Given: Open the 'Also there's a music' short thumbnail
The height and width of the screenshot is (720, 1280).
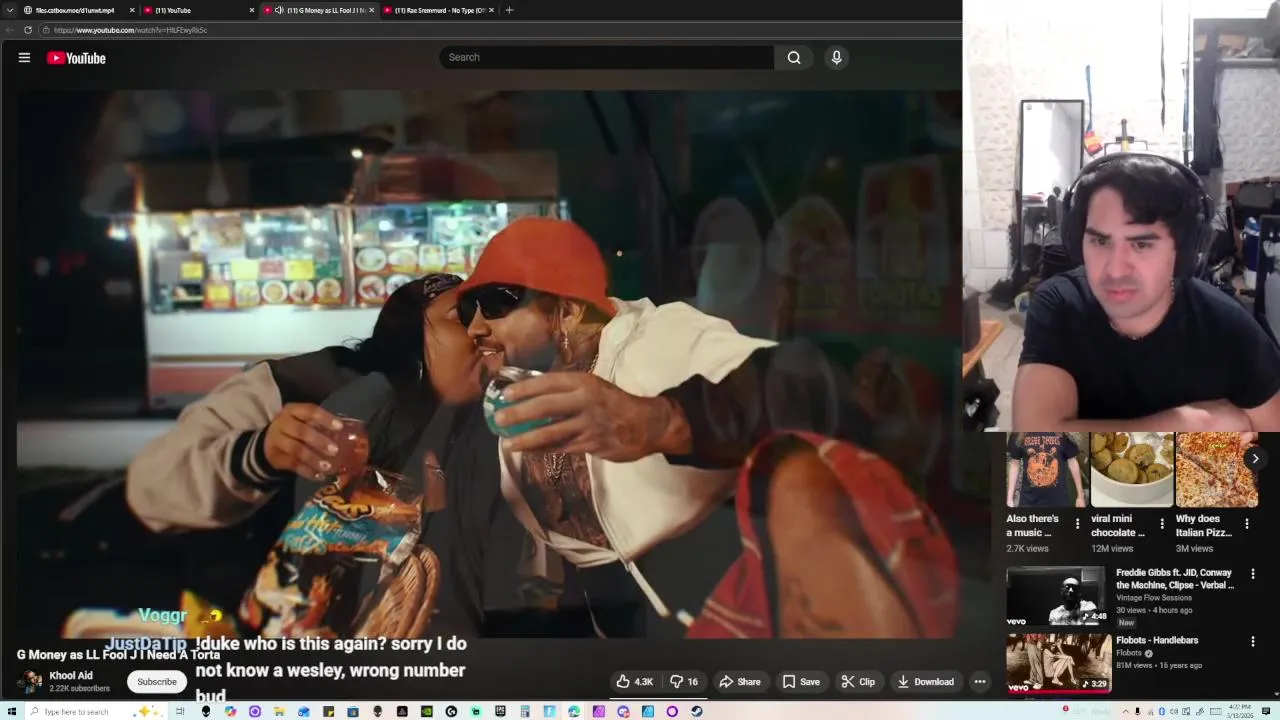Looking at the screenshot, I should click(1047, 470).
